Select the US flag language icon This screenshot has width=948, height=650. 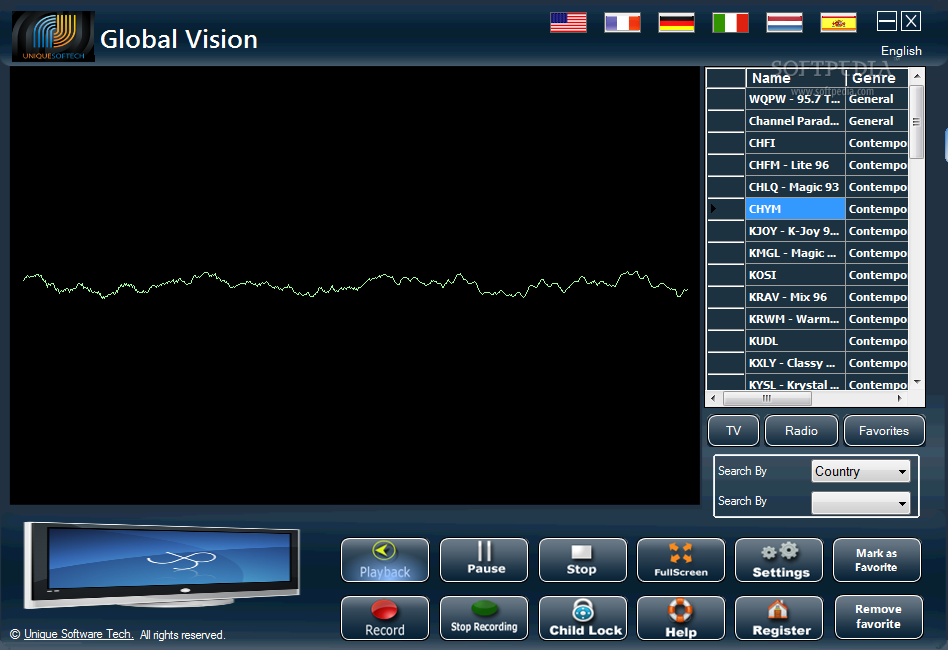coord(568,22)
